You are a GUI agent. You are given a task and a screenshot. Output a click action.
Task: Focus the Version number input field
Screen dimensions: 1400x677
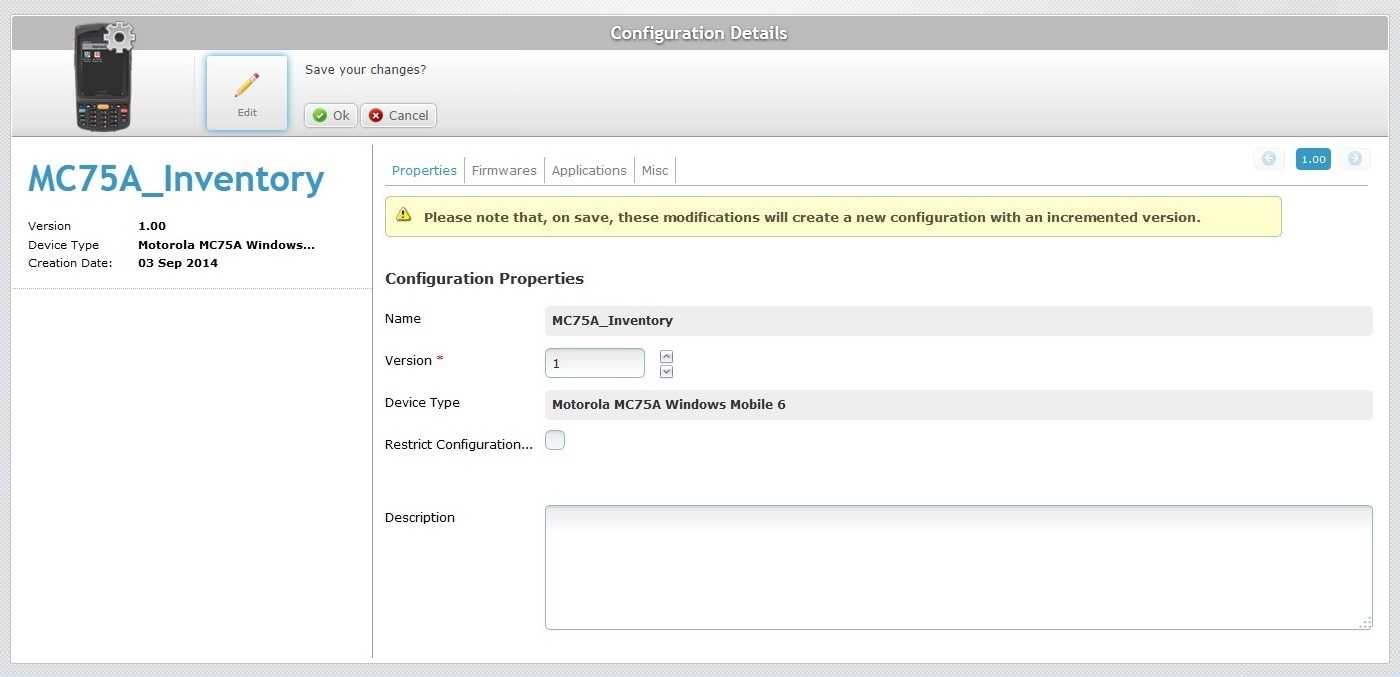click(595, 363)
